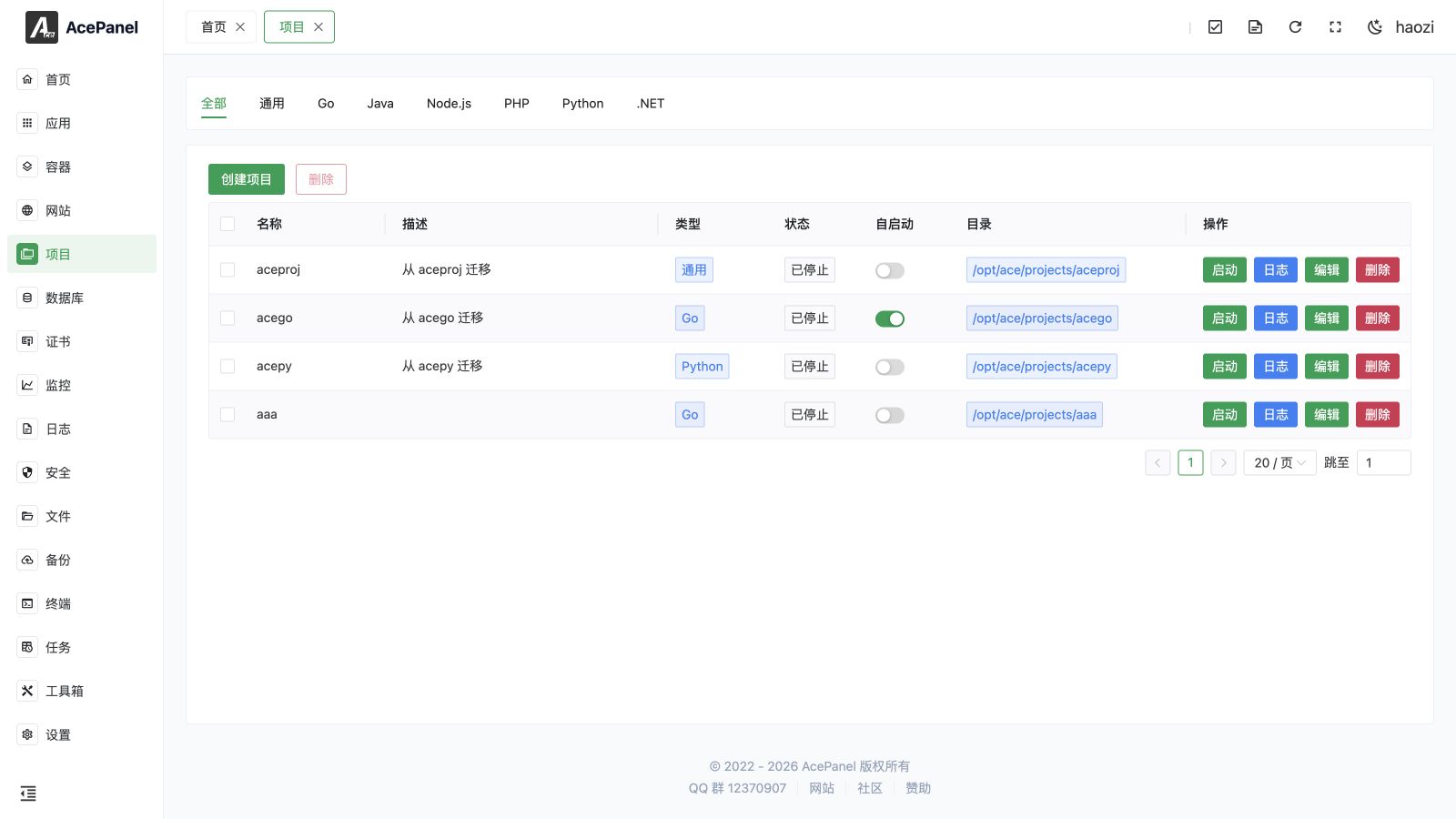Open the haozi user menu
1456x819 pixels.
point(1414,27)
